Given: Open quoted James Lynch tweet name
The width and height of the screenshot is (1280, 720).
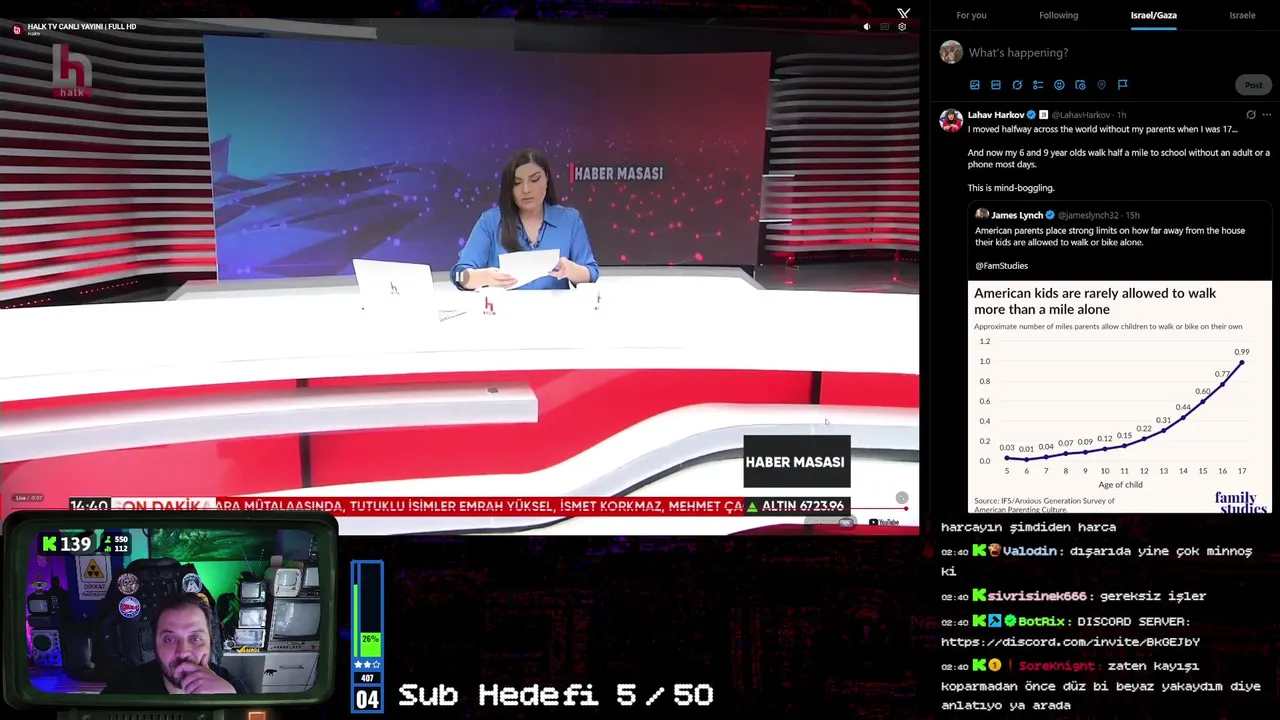Looking at the screenshot, I should coord(1017,215).
